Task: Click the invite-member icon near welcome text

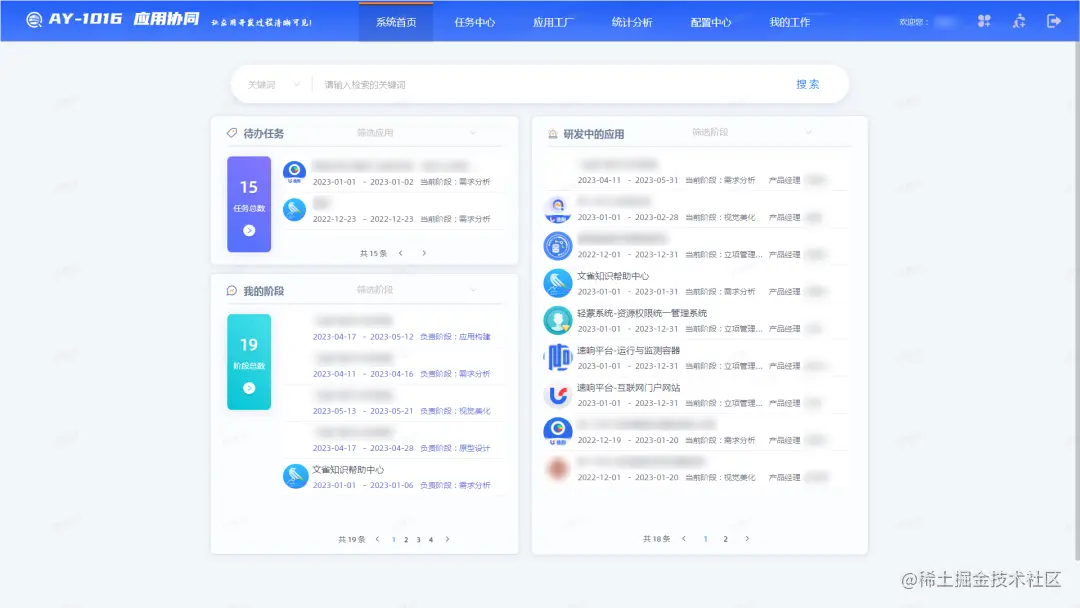Action: click(x=1019, y=20)
